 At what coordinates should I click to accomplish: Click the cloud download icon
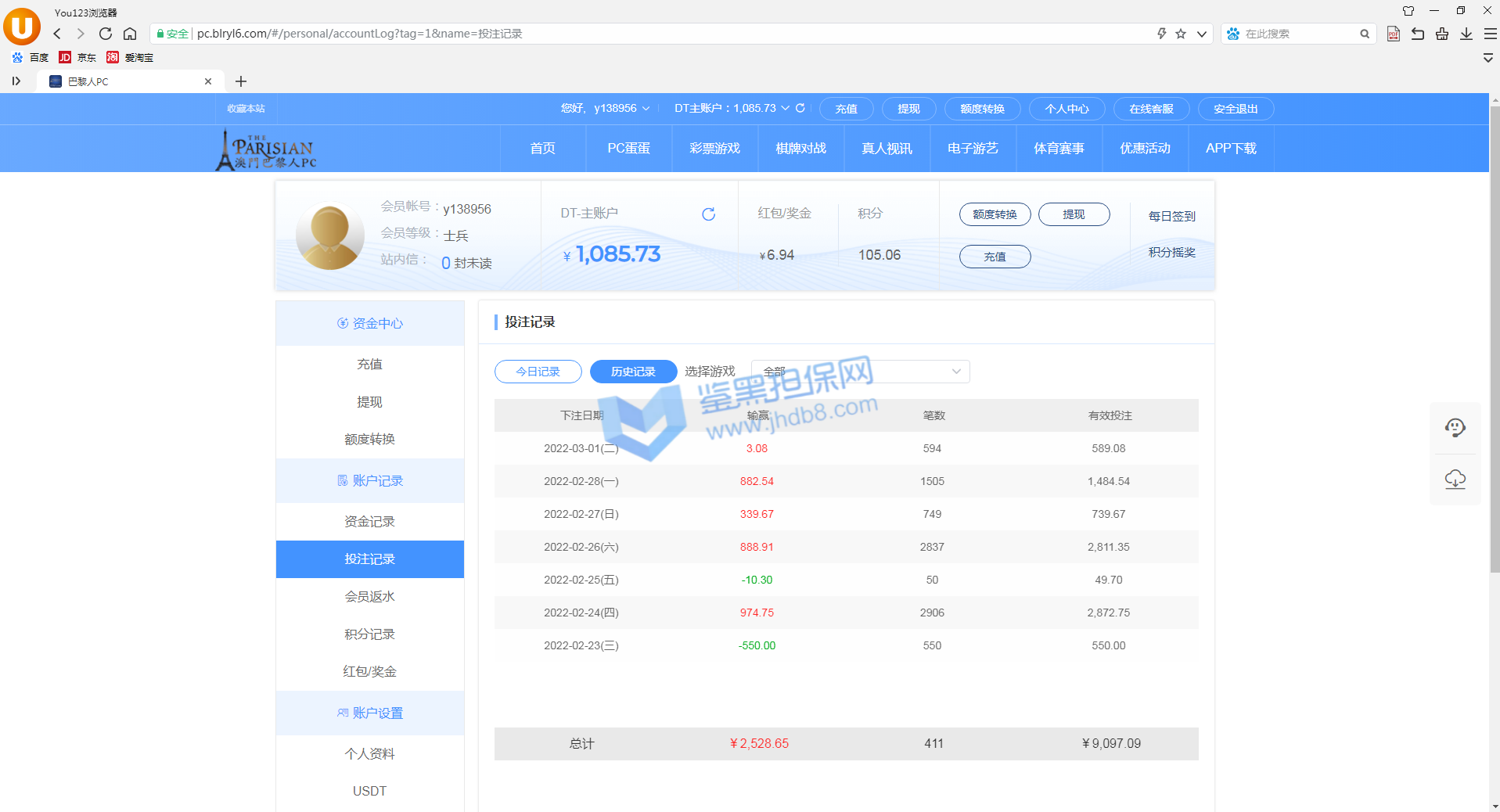(x=1455, y=479)
